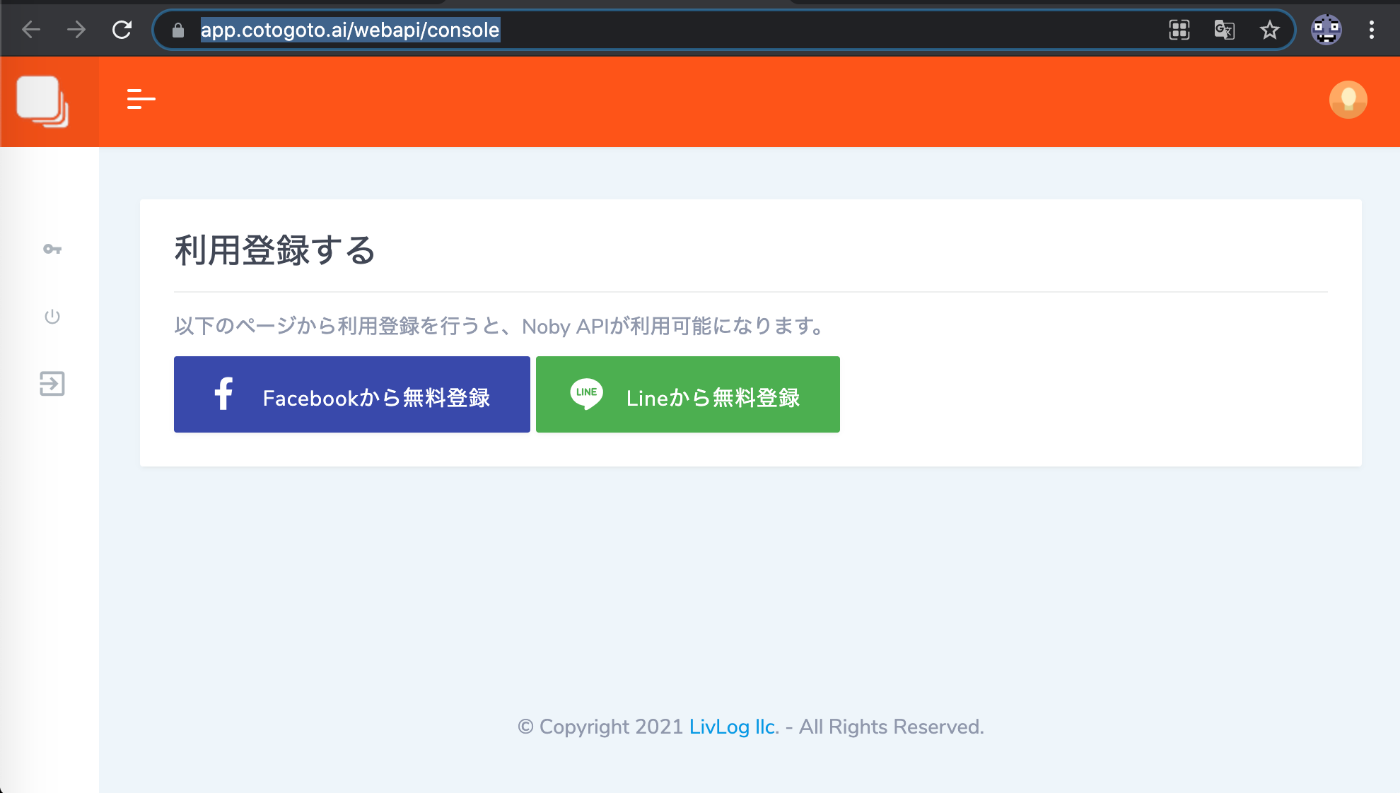1400x793 pixels.
Task: Click the stacked-squares app logo
Action: point(43,102)
